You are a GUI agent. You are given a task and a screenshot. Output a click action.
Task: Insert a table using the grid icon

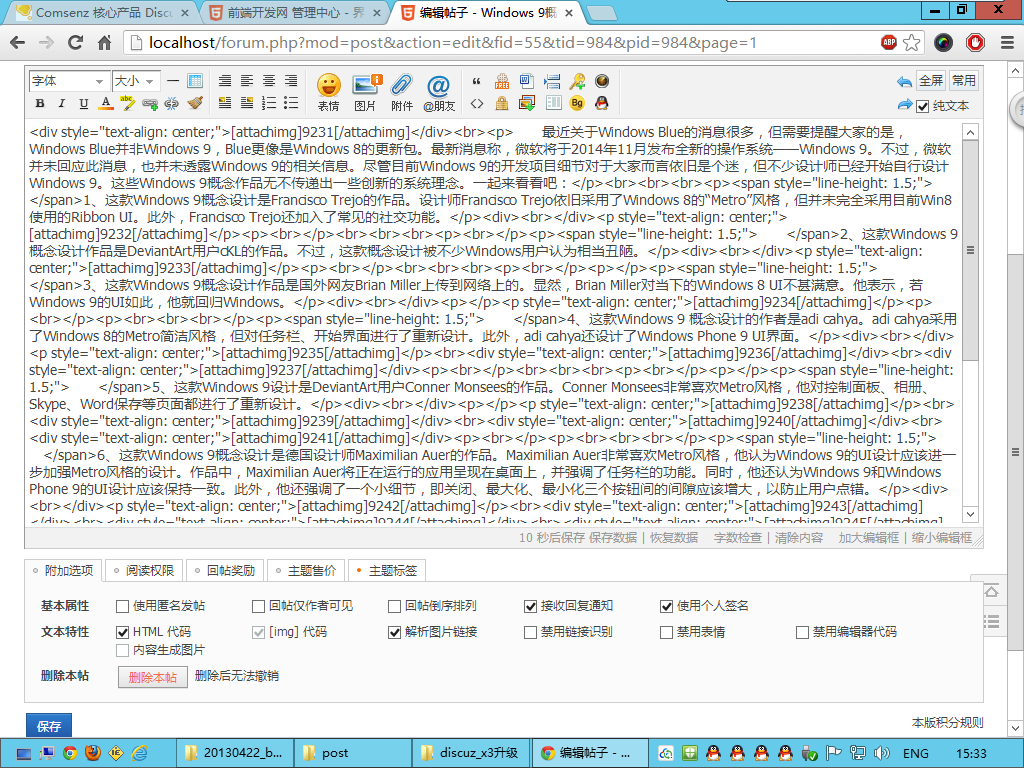(195, 81)
